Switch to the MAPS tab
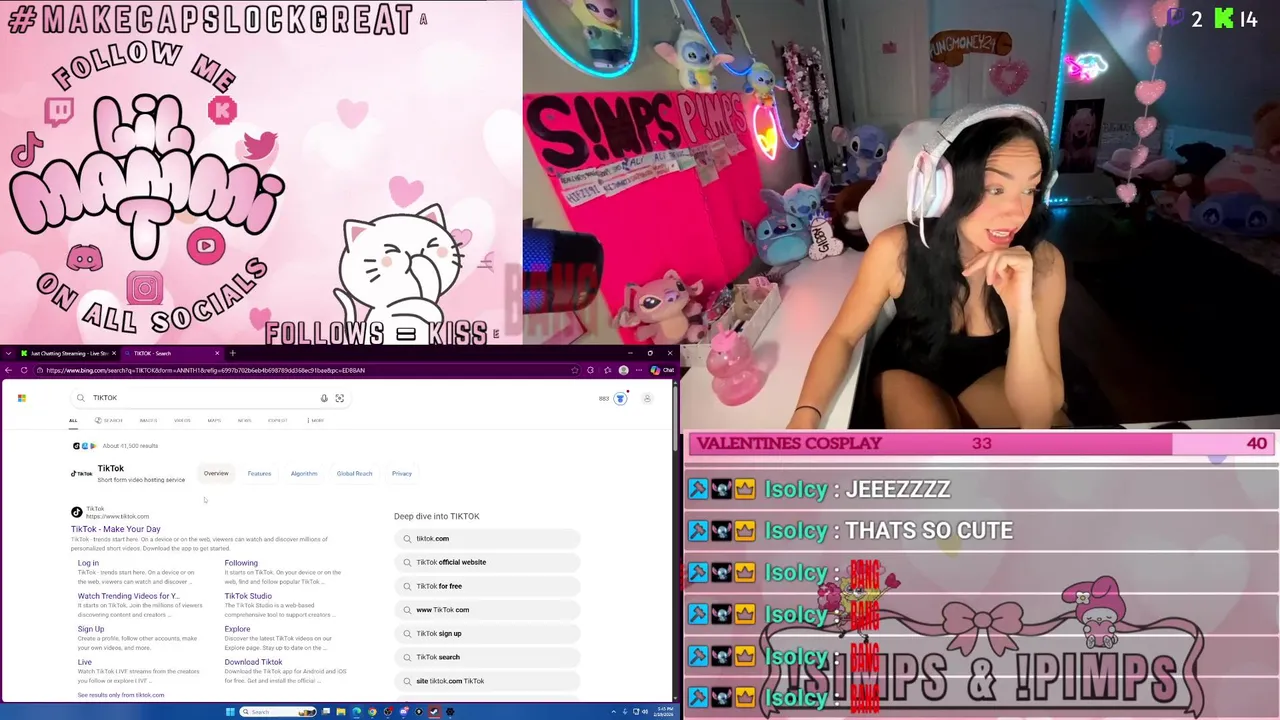 click(214, 420)
